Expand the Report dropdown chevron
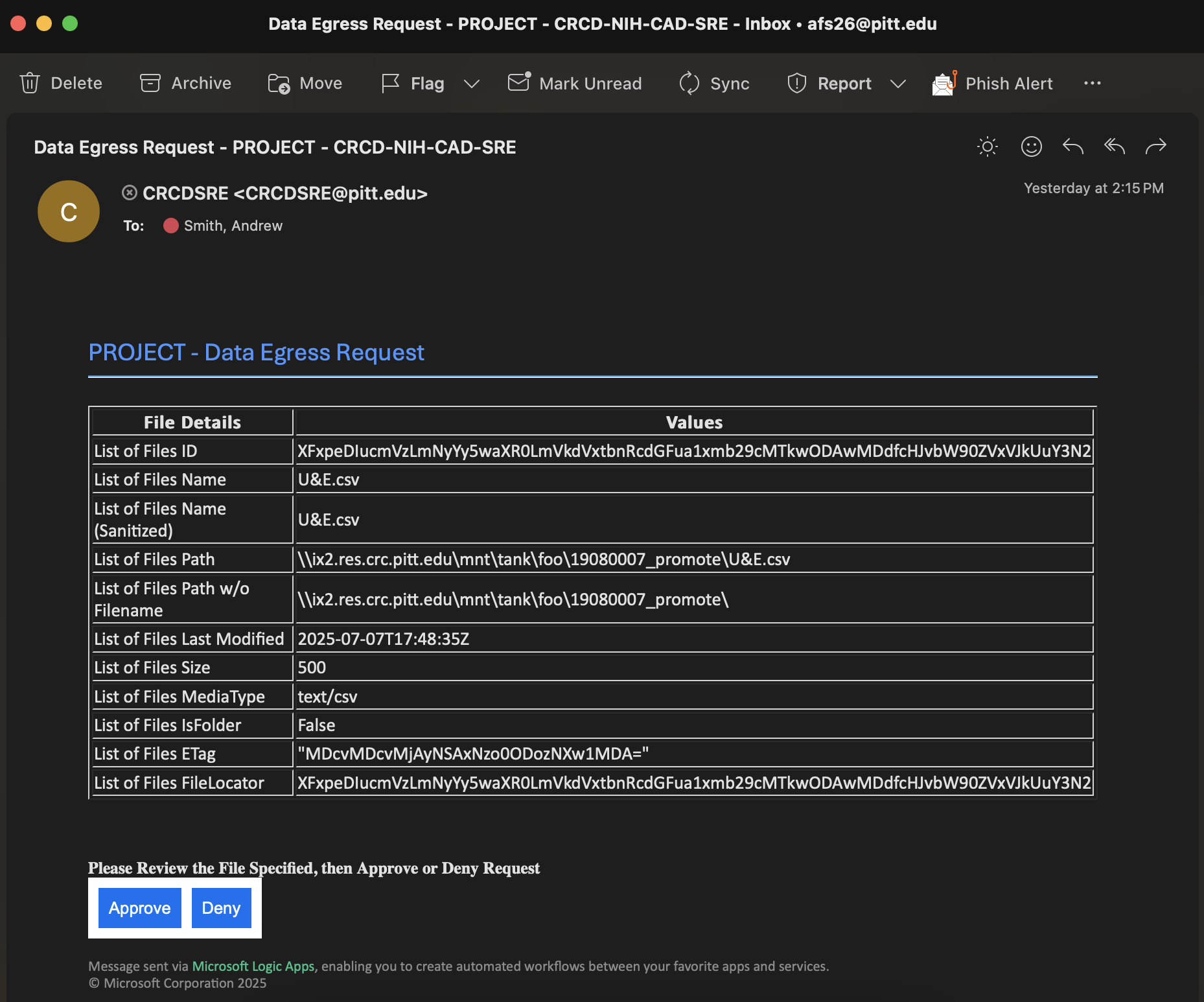Image resolution: width=1204 pixels, height=1002 pixels. [x=897, y=84]
